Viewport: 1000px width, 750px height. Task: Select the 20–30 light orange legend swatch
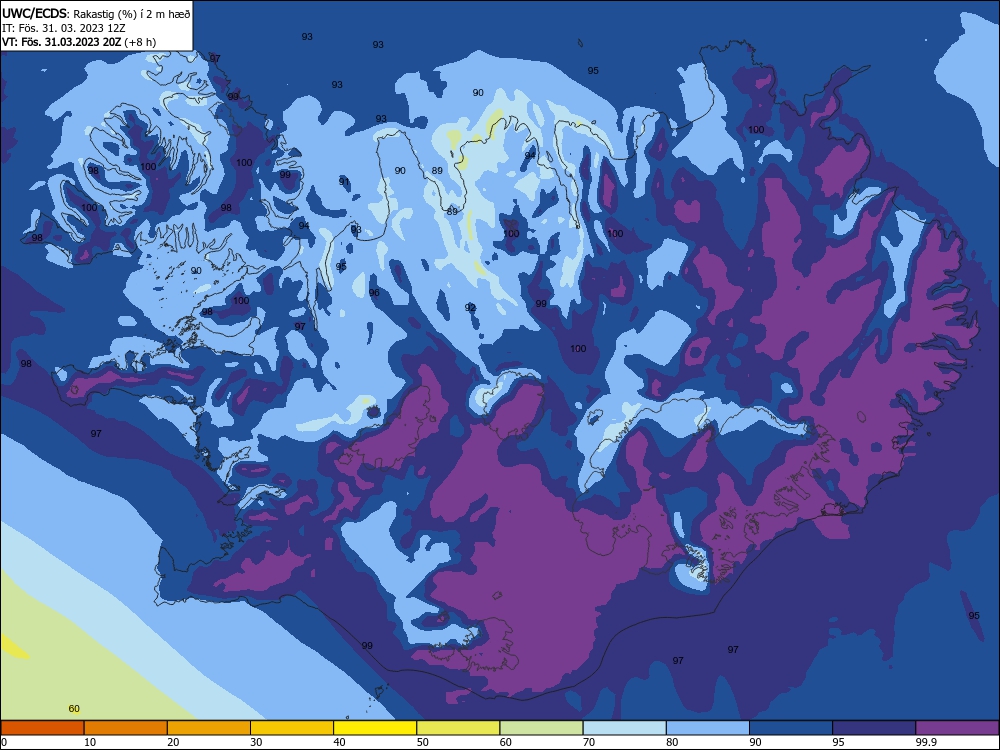pos(209,728)
